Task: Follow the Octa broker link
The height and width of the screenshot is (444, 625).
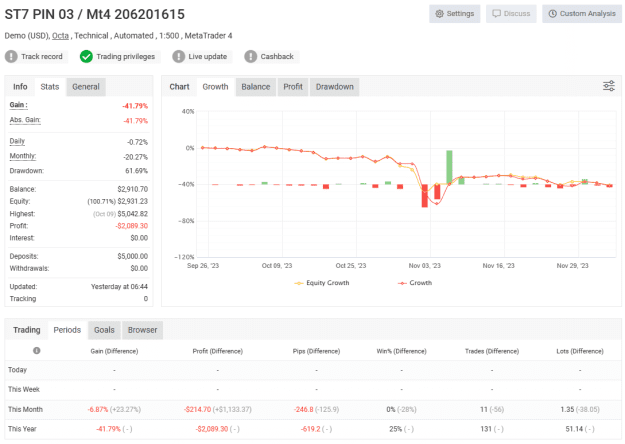Action: 60,36
